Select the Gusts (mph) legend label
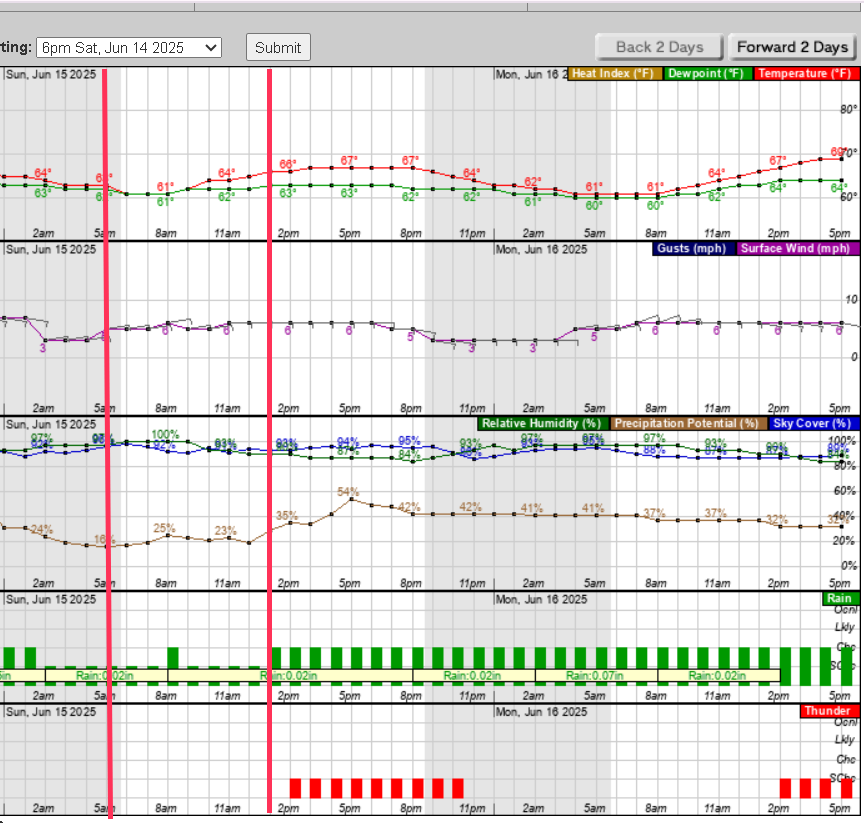 pos(694,249)
